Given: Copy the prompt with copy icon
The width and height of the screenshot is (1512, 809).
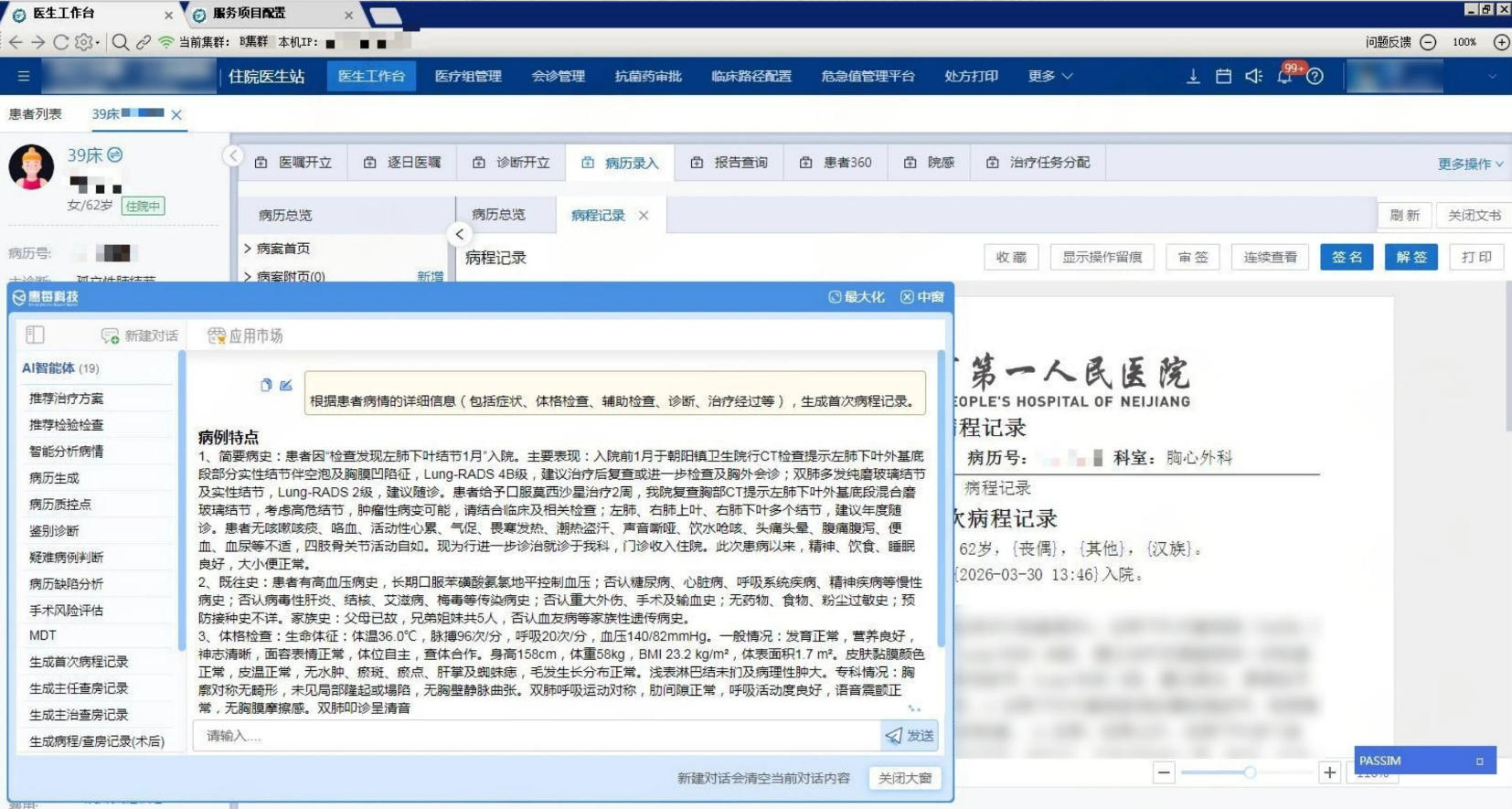Looking at the screenshot, I should 266,385.
